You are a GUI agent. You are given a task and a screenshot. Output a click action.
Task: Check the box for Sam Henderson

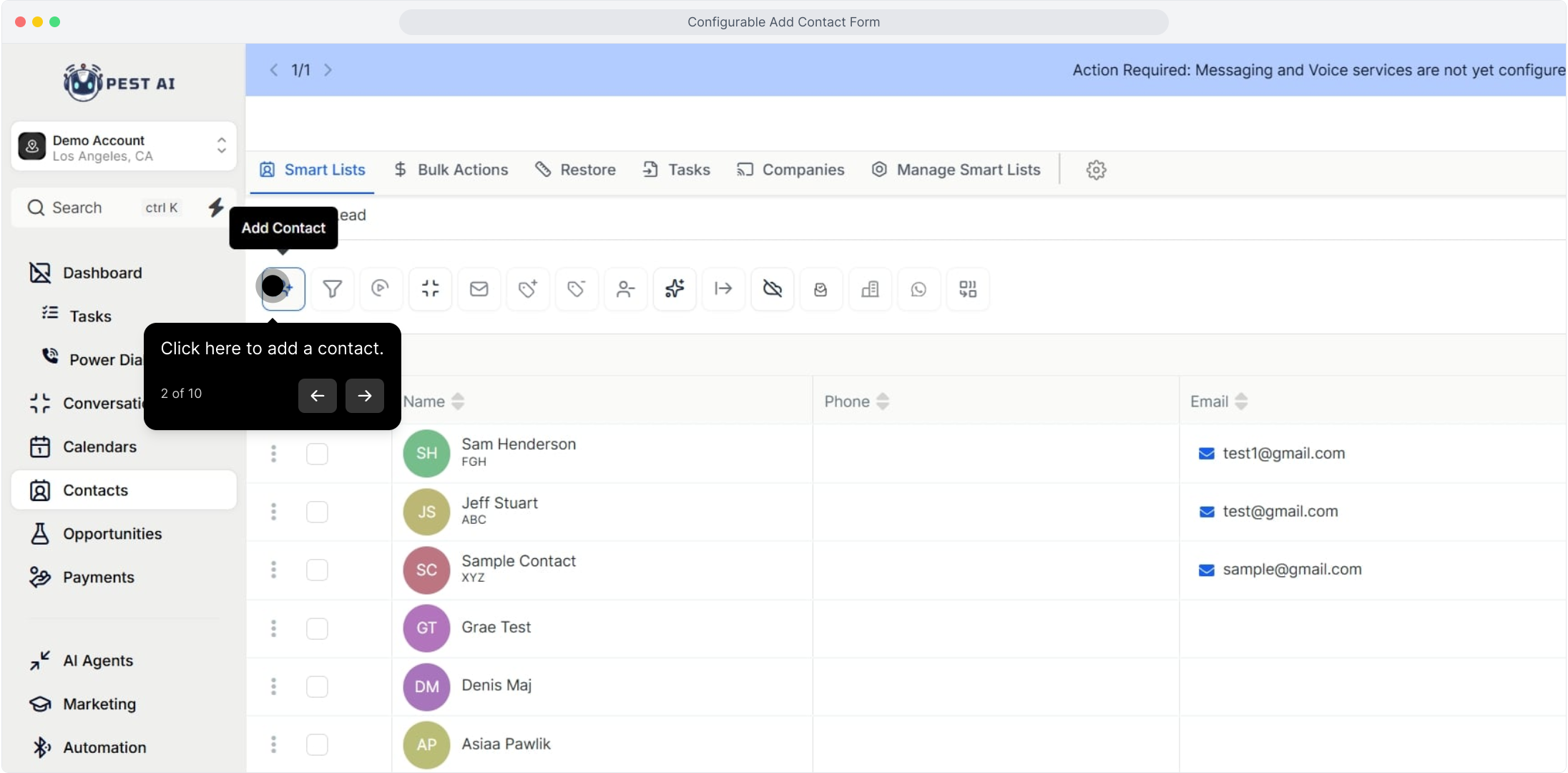click(x=317, y=454)
